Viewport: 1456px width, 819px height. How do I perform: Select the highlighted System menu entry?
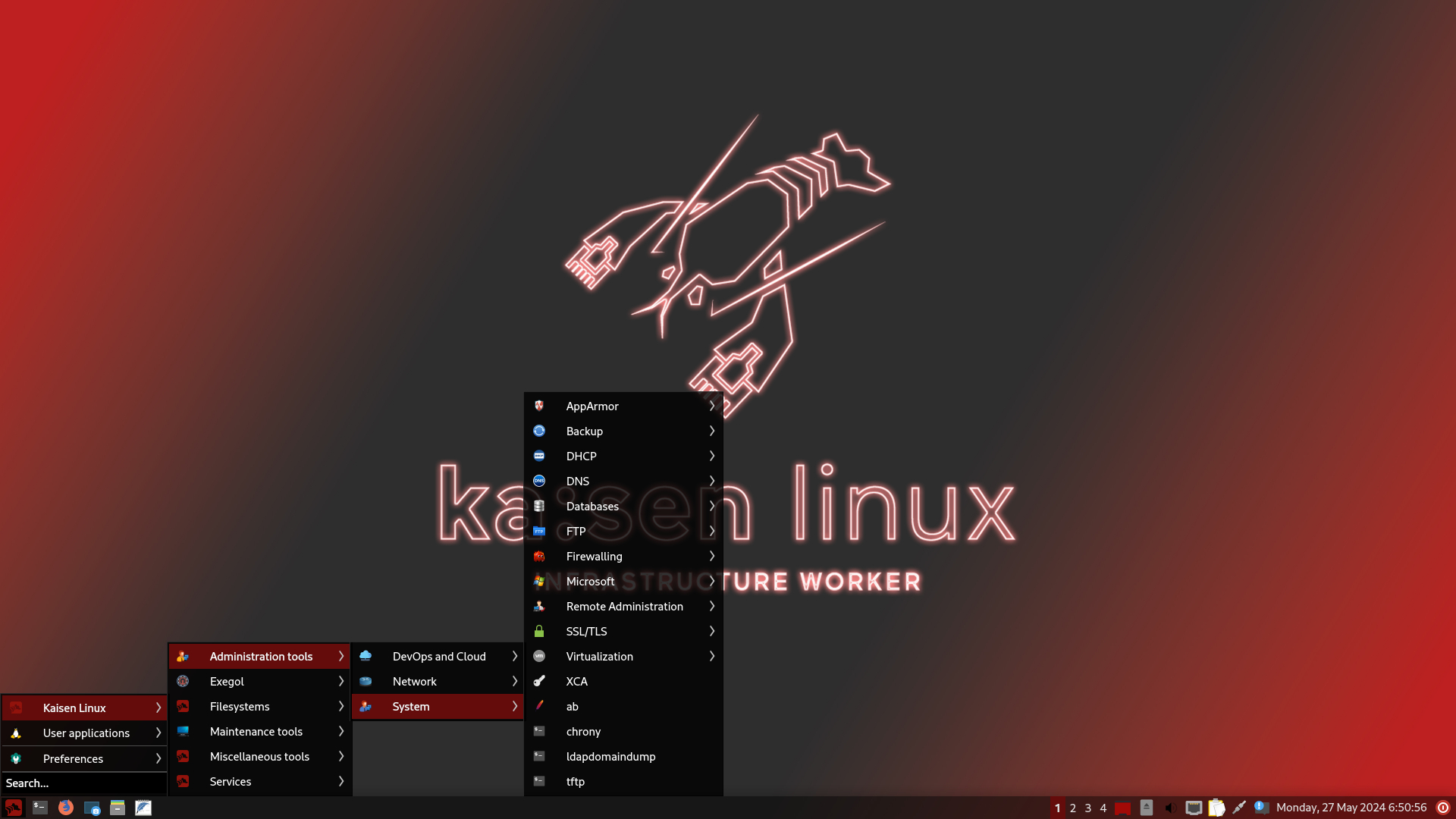[438, 706]
